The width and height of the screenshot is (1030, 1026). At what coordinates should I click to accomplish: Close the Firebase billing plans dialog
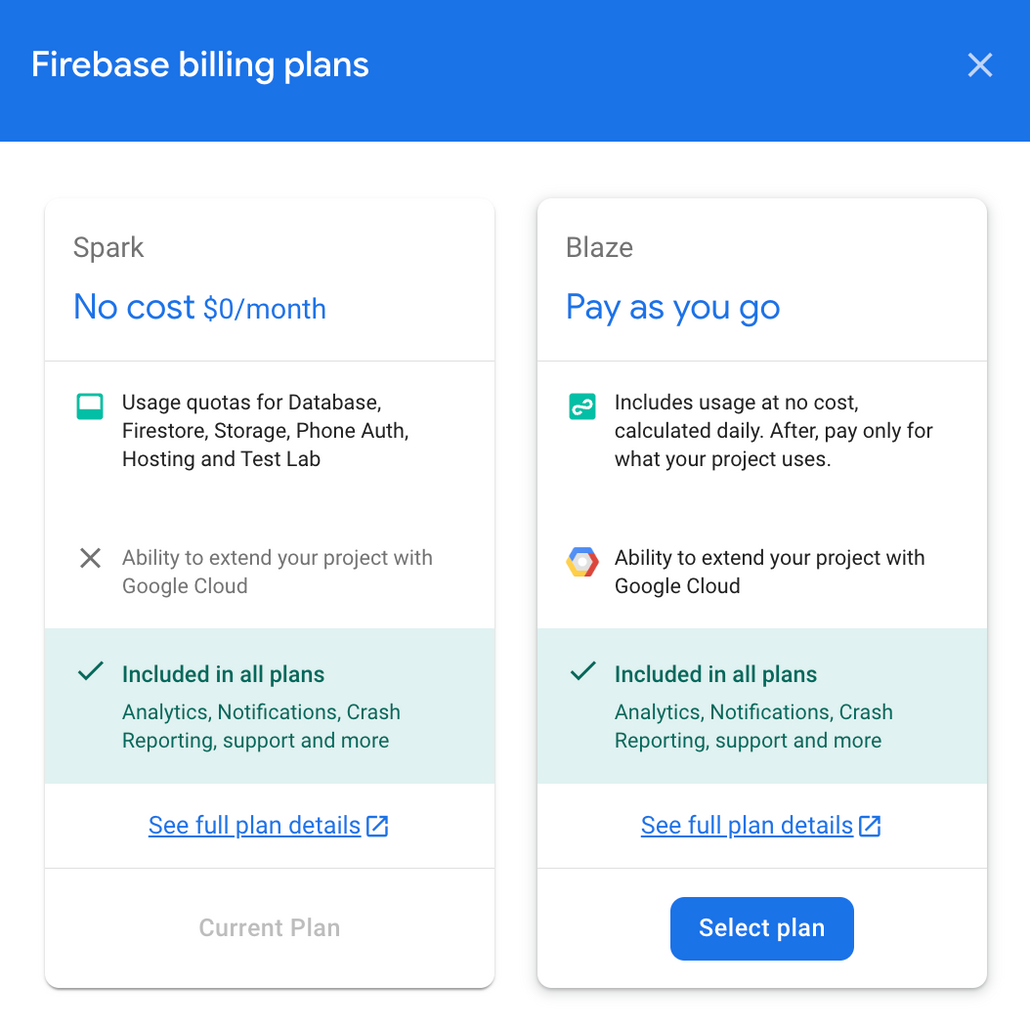click(x=979, y=65)
